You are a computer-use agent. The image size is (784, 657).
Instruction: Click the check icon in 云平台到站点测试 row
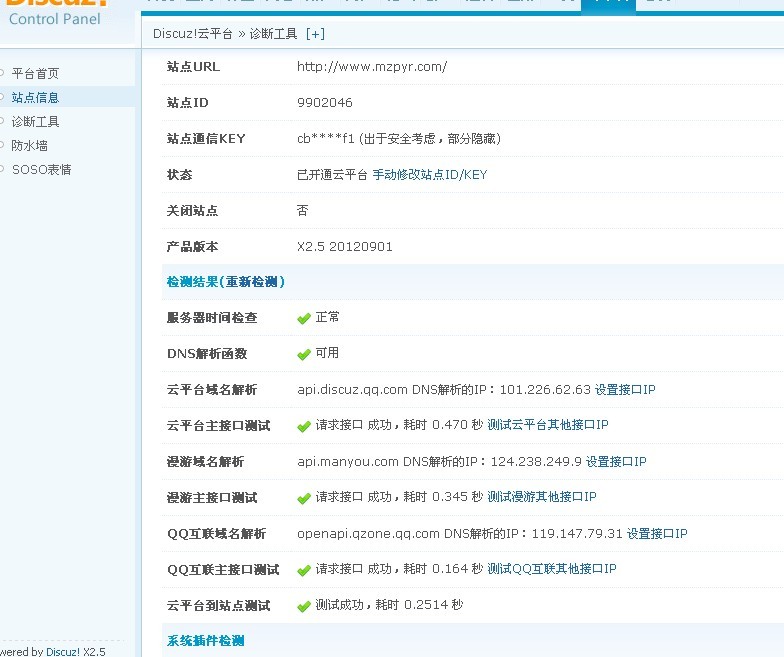[304, 606]
